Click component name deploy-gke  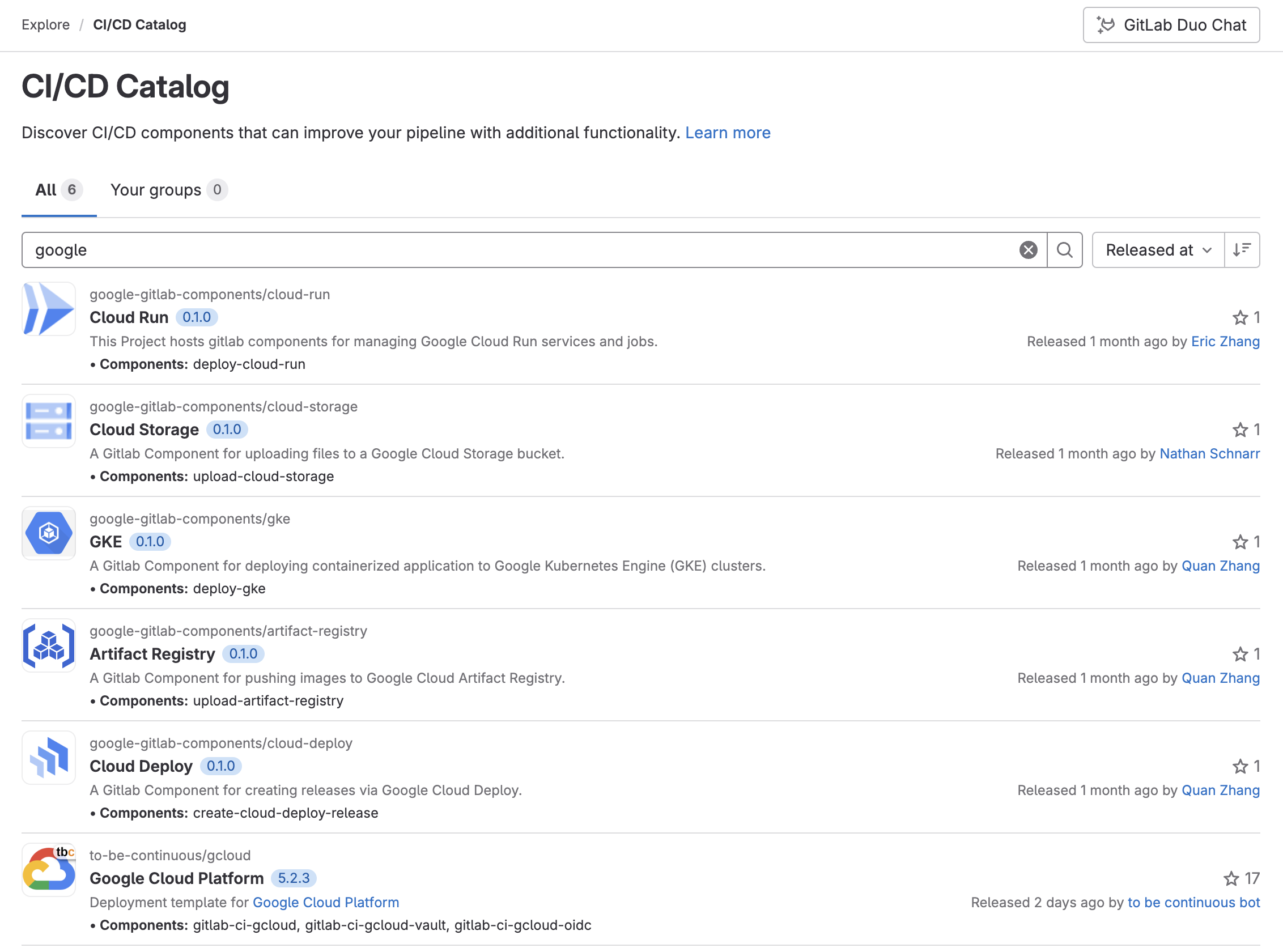[x=230, y=589]
